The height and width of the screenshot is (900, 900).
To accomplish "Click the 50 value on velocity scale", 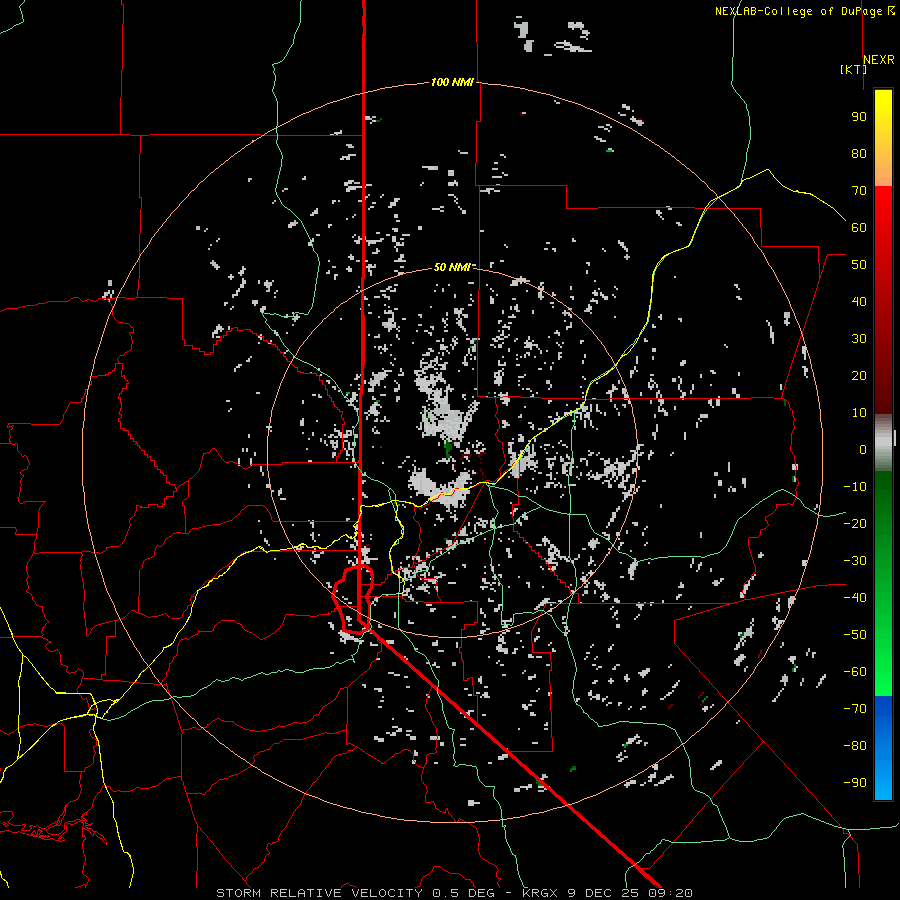I will coord(859,265).
